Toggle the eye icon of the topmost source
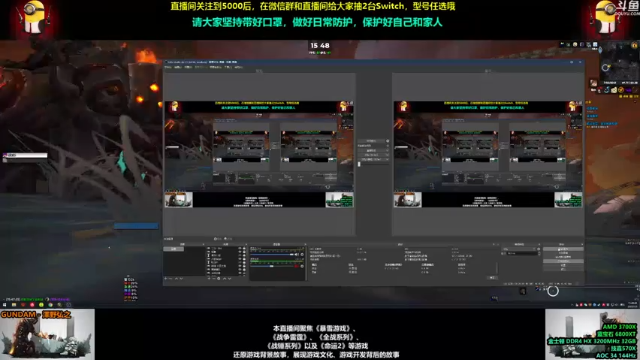 pos(240,248)
